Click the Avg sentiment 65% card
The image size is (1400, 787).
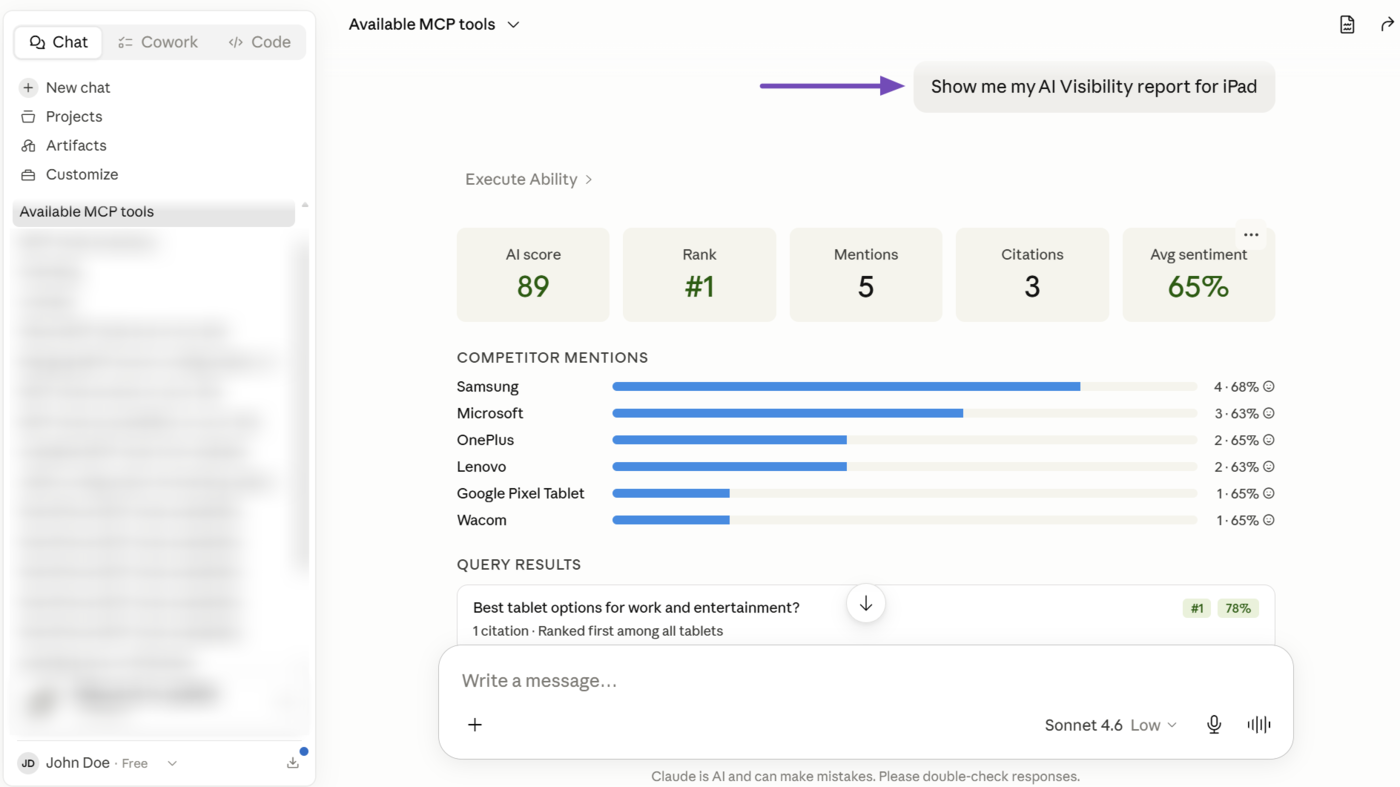(x=1199, y=275)
